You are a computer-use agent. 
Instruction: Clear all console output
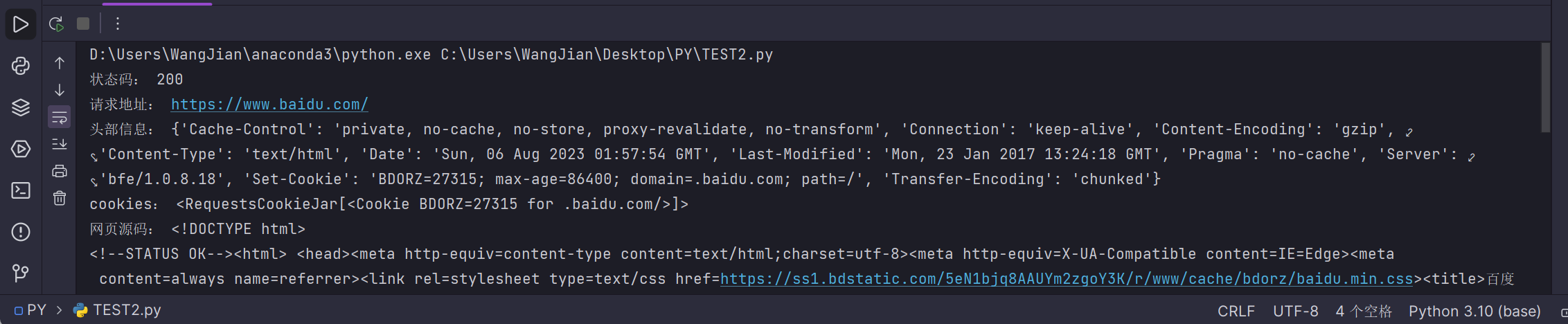(60, 198)
